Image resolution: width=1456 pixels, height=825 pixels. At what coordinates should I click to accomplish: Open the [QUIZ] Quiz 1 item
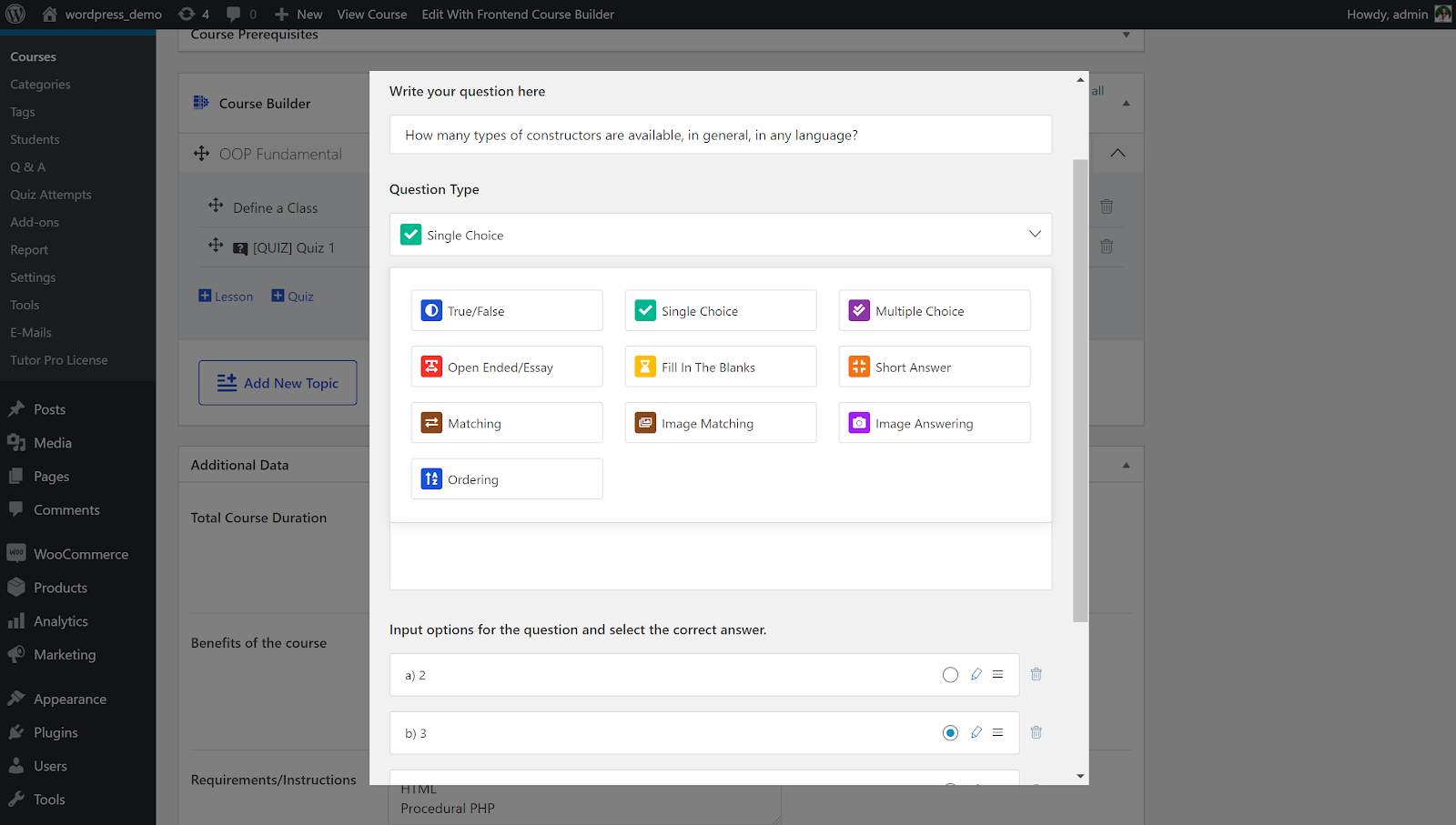293,248
